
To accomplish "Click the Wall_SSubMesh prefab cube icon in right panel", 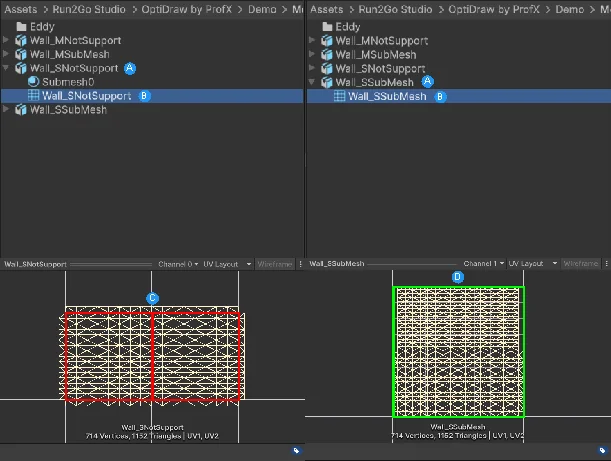I will 327,82.
